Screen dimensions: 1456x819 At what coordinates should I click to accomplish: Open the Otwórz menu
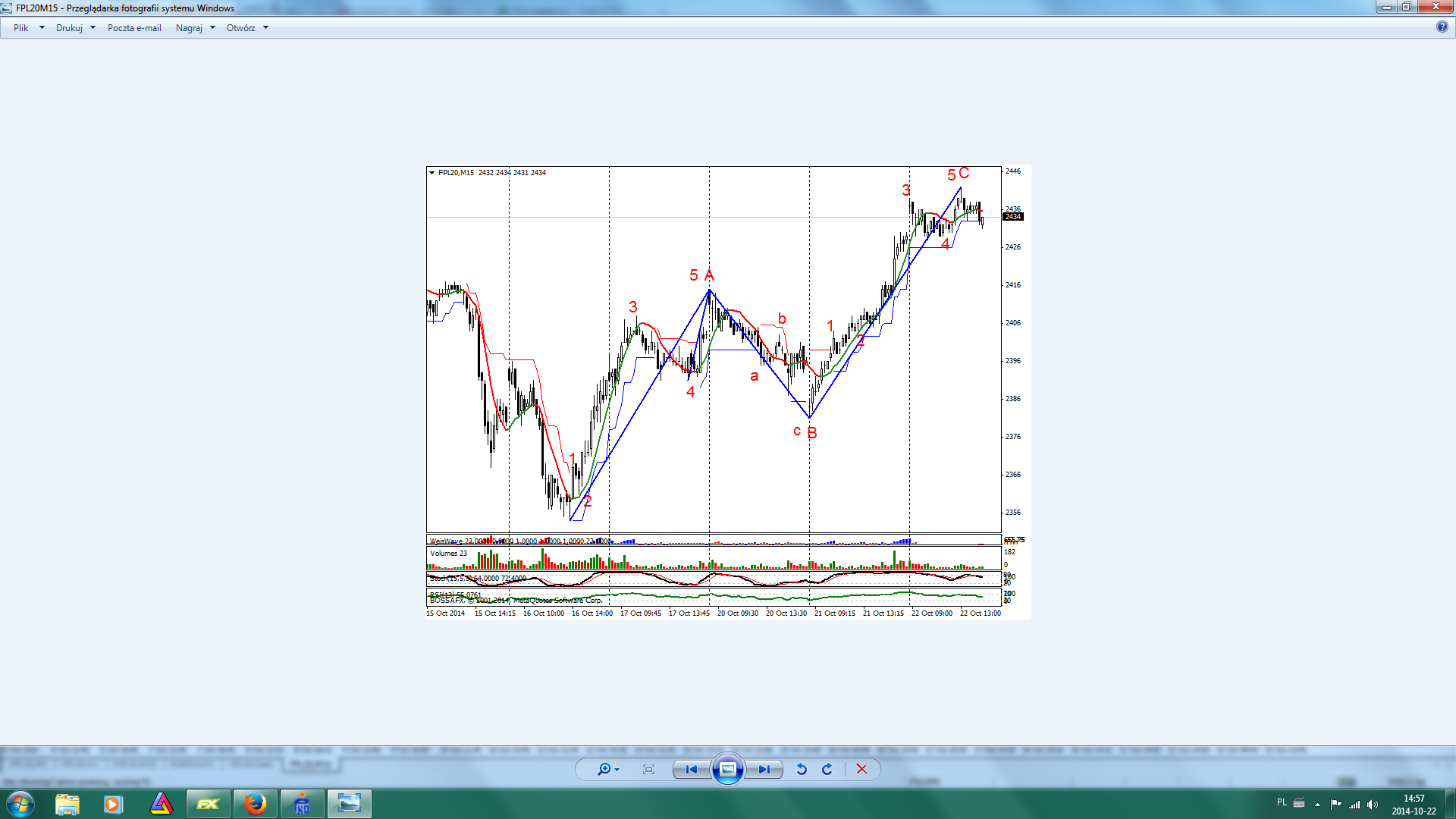tap(240, 28)
